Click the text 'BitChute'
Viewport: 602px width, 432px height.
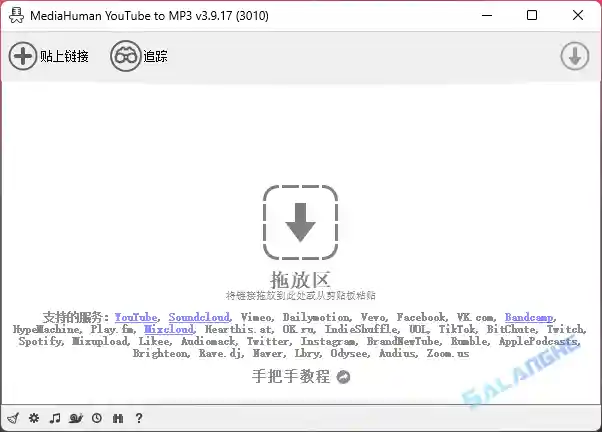[x=511, y=329]
